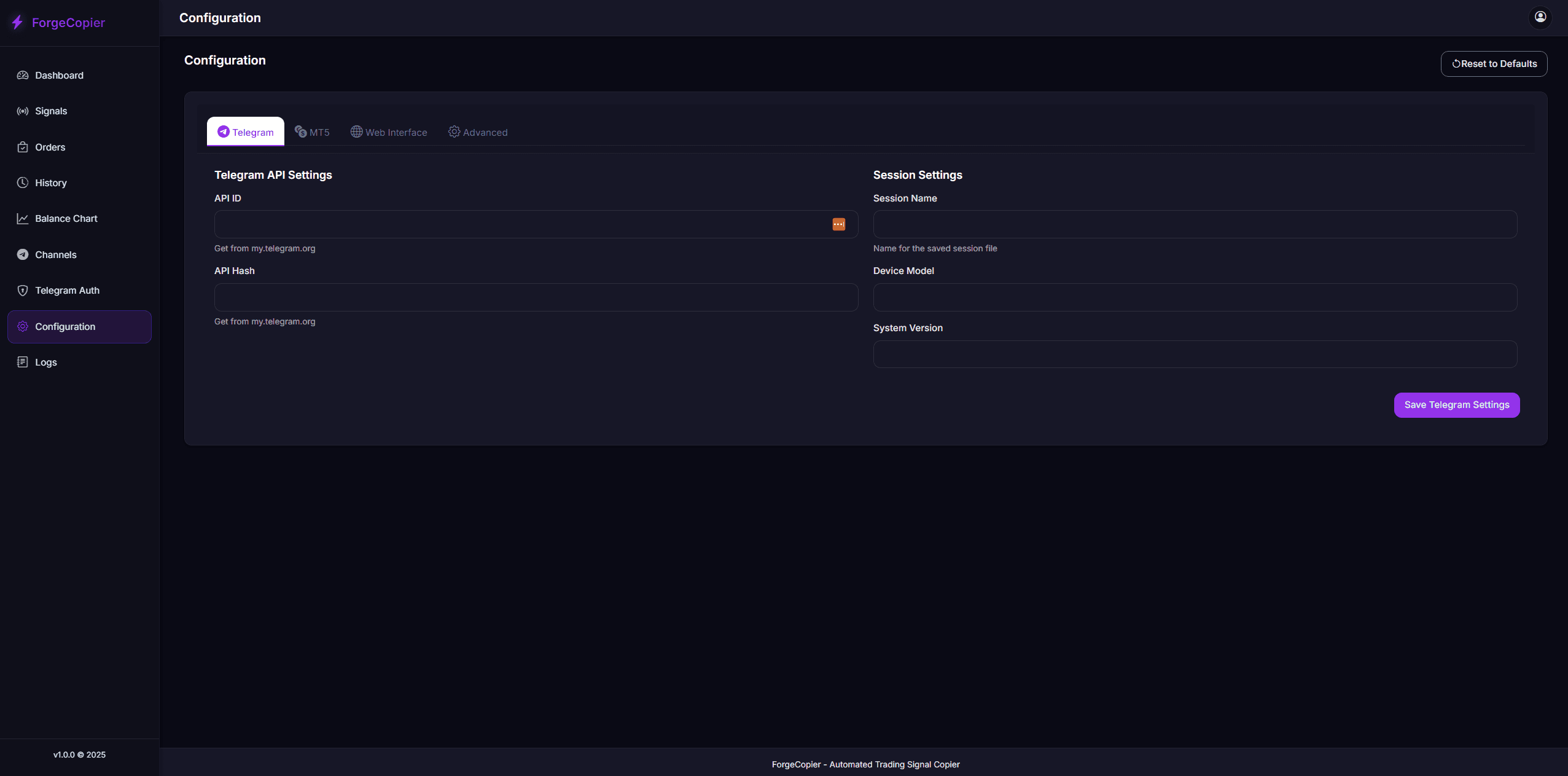The width and height of the screenshot is (1568, 776).
Task: Click the 'Telegram API Settings' heading
Action: (273, 175)
